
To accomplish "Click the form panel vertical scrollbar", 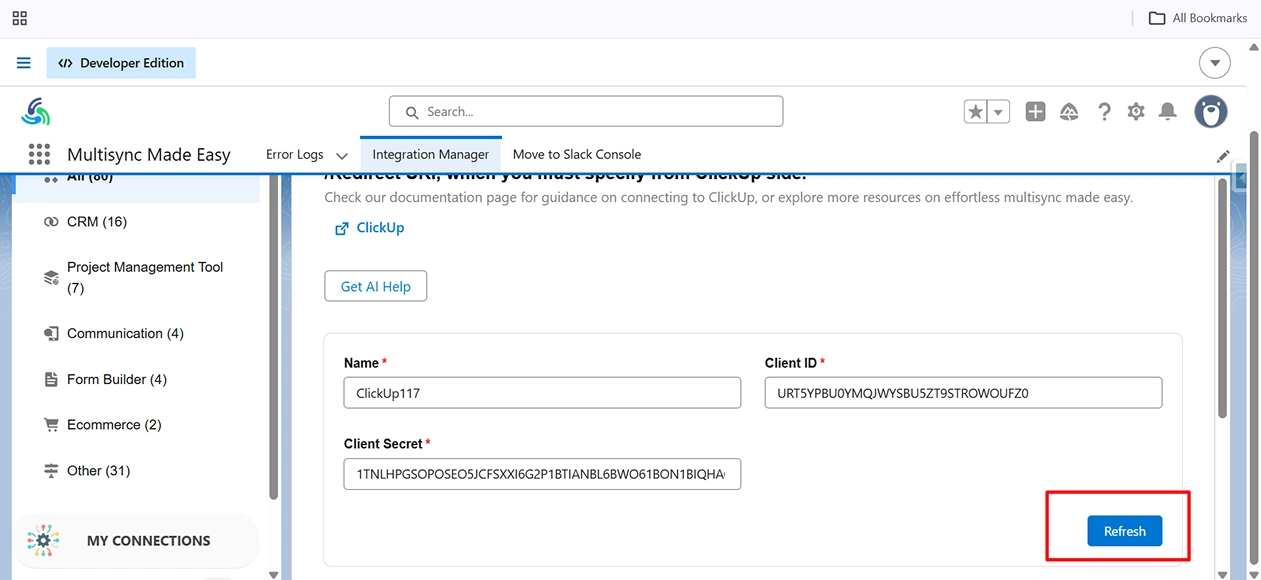I will pos(1222,300).
